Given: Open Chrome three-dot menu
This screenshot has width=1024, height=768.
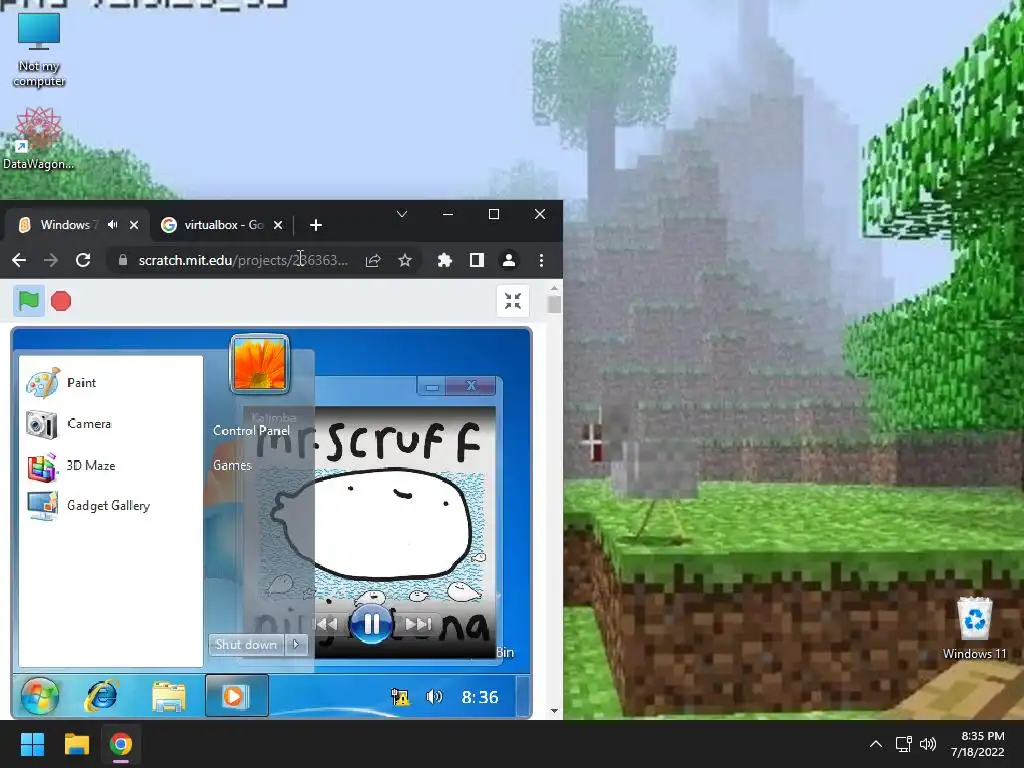Looking at the screenshot, I should click(541, 260).
